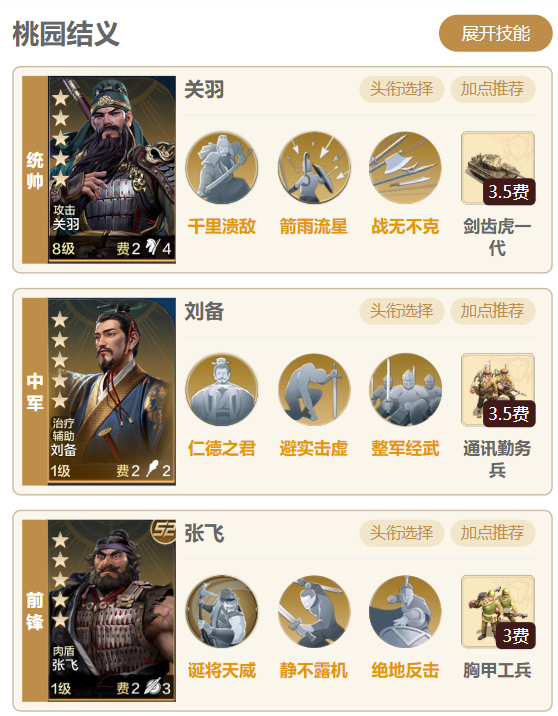Click the 关羽 hero portrait card

pos(112,169)
